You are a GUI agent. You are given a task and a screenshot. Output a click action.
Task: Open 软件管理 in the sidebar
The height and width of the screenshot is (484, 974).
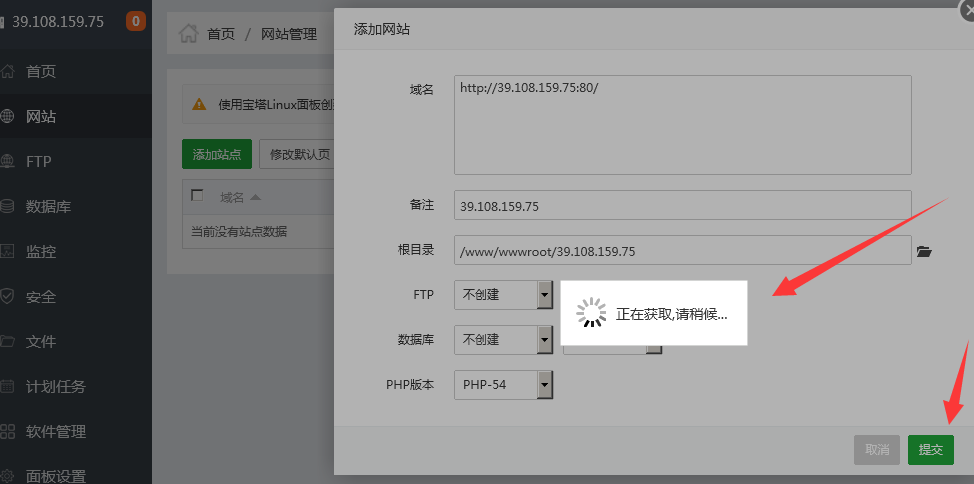point(76,431)
